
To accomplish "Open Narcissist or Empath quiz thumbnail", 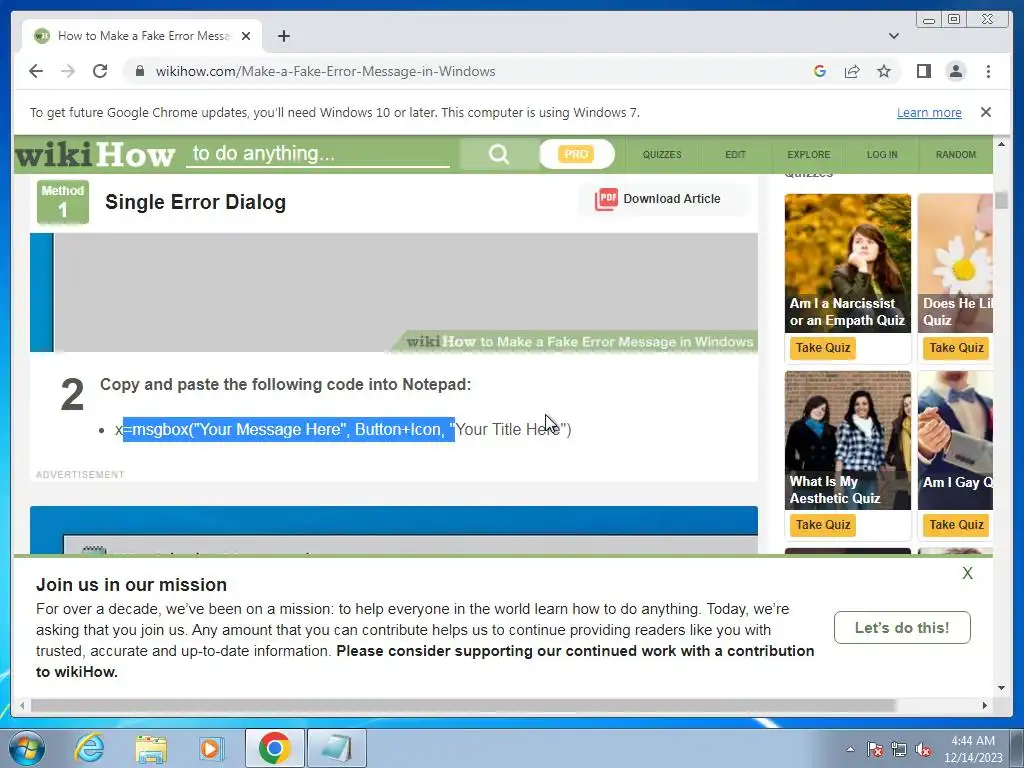I will (x=848, y=263).
